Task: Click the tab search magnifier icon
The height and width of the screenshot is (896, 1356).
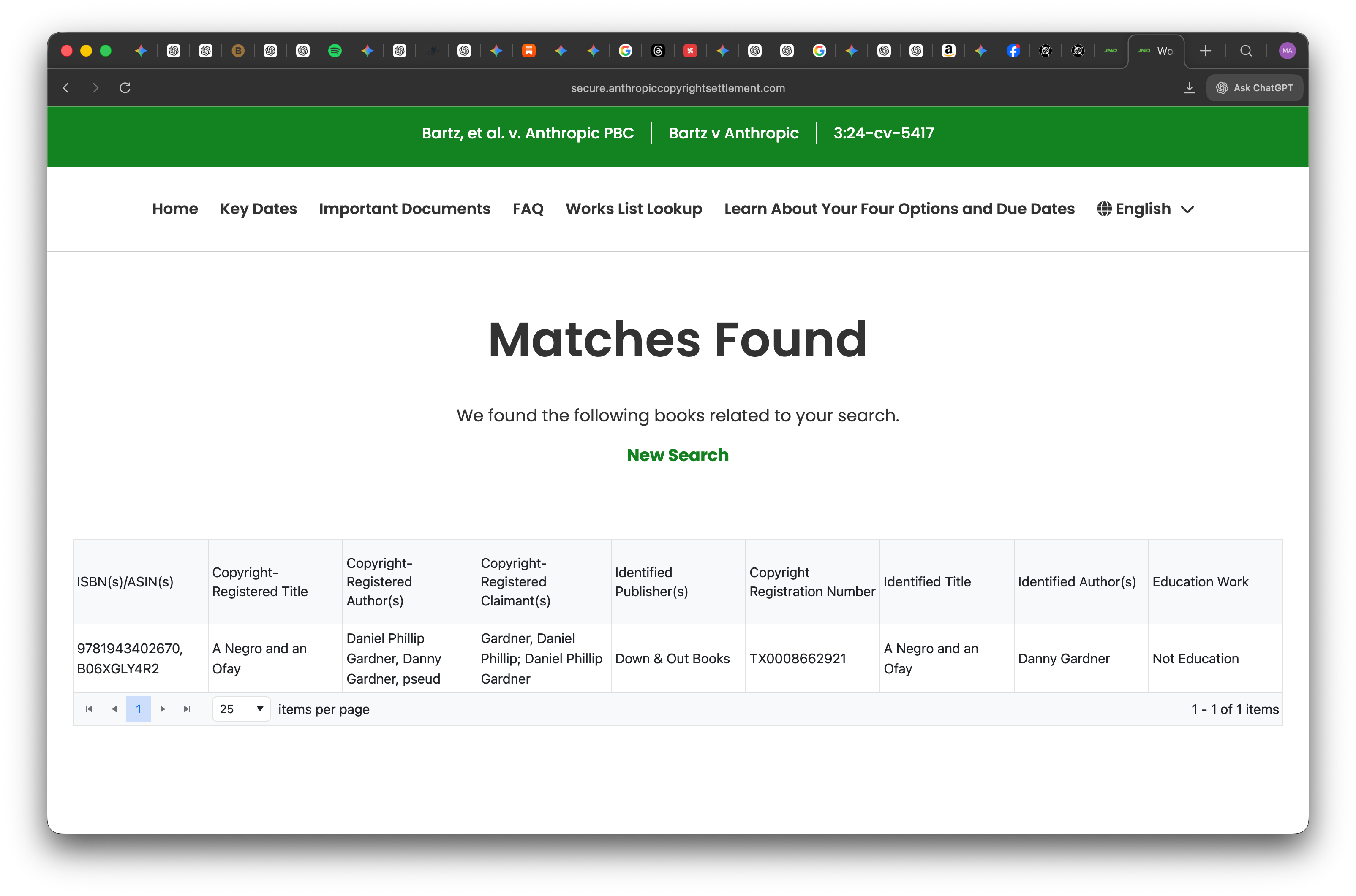Action: tap(1246, 51)
